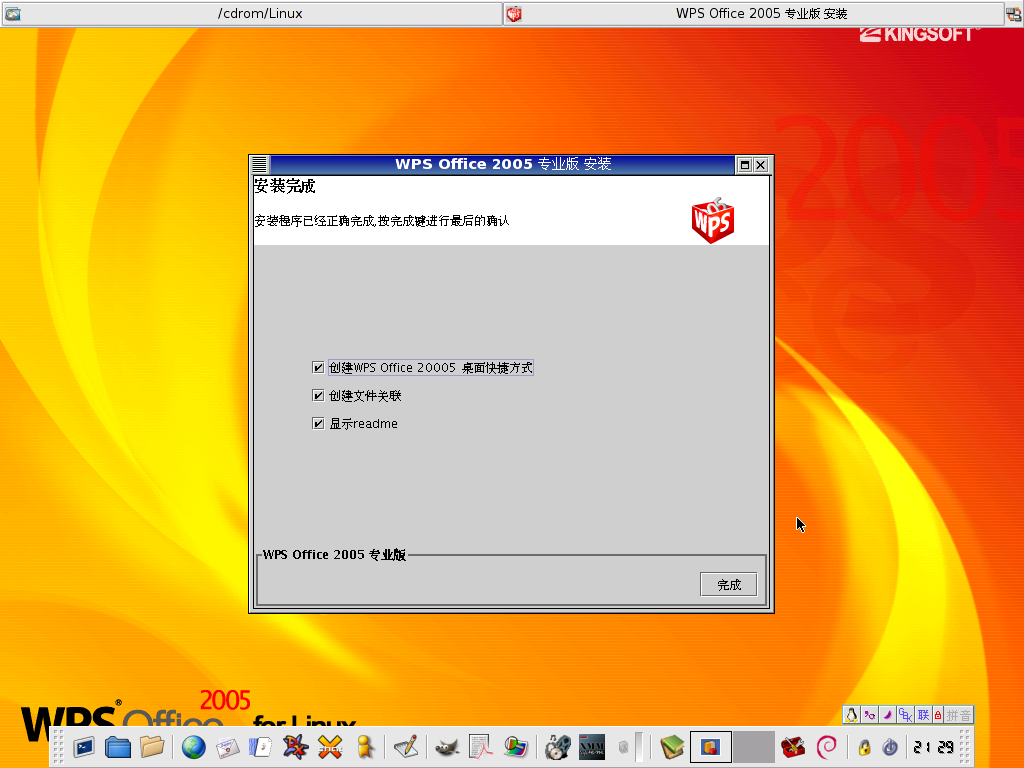Click the panel clock showing 21:29

(933, 747)
